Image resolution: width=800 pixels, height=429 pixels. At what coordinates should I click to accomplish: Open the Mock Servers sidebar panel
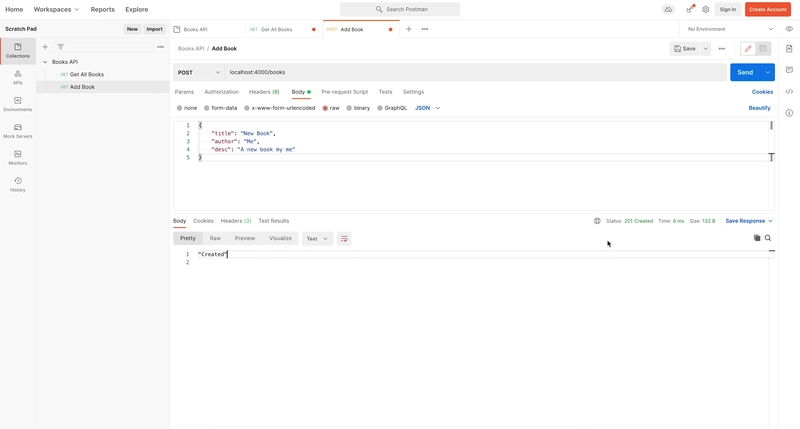point(18,131)
